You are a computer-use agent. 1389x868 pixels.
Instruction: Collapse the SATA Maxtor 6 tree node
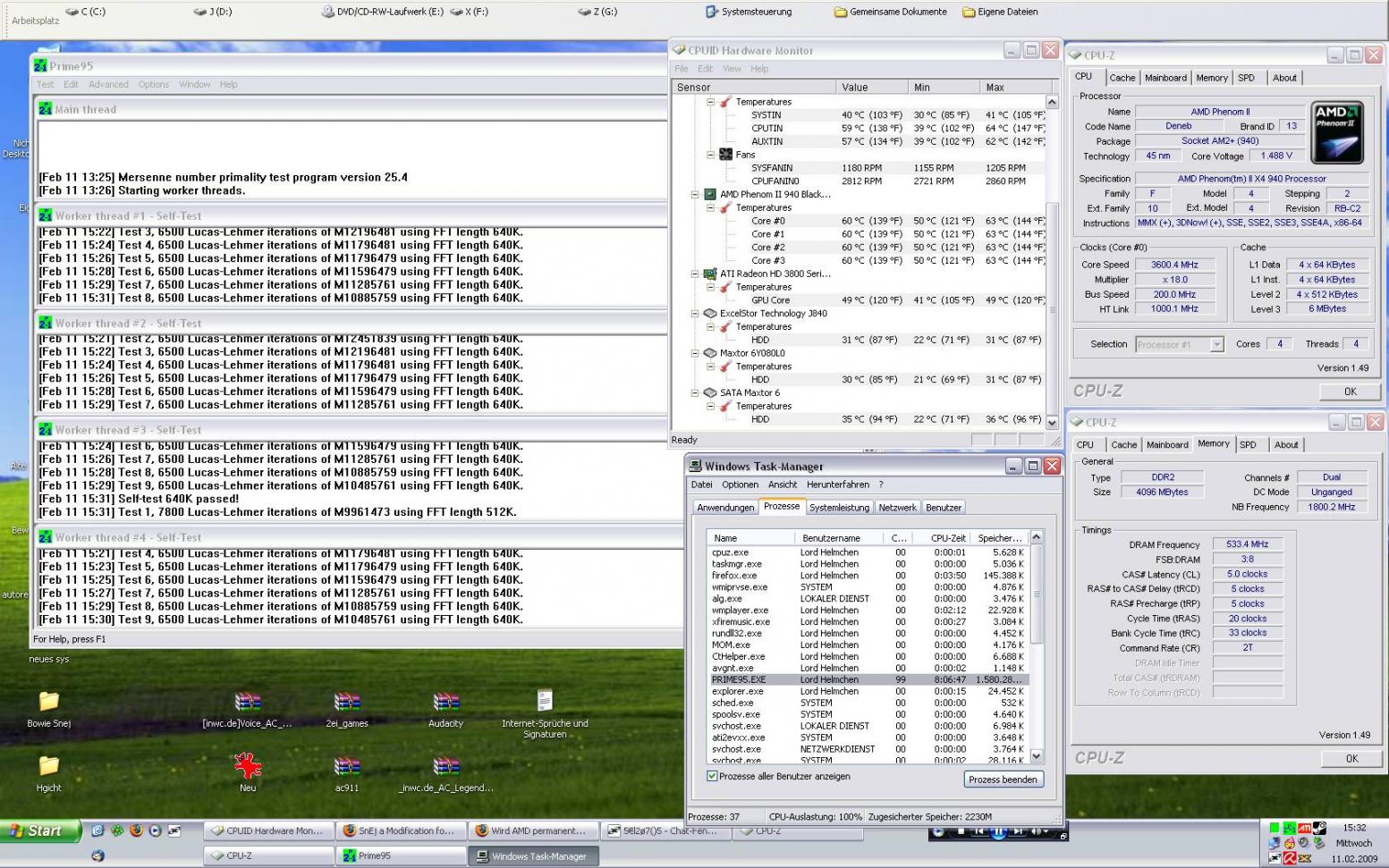tap(695, 392)
